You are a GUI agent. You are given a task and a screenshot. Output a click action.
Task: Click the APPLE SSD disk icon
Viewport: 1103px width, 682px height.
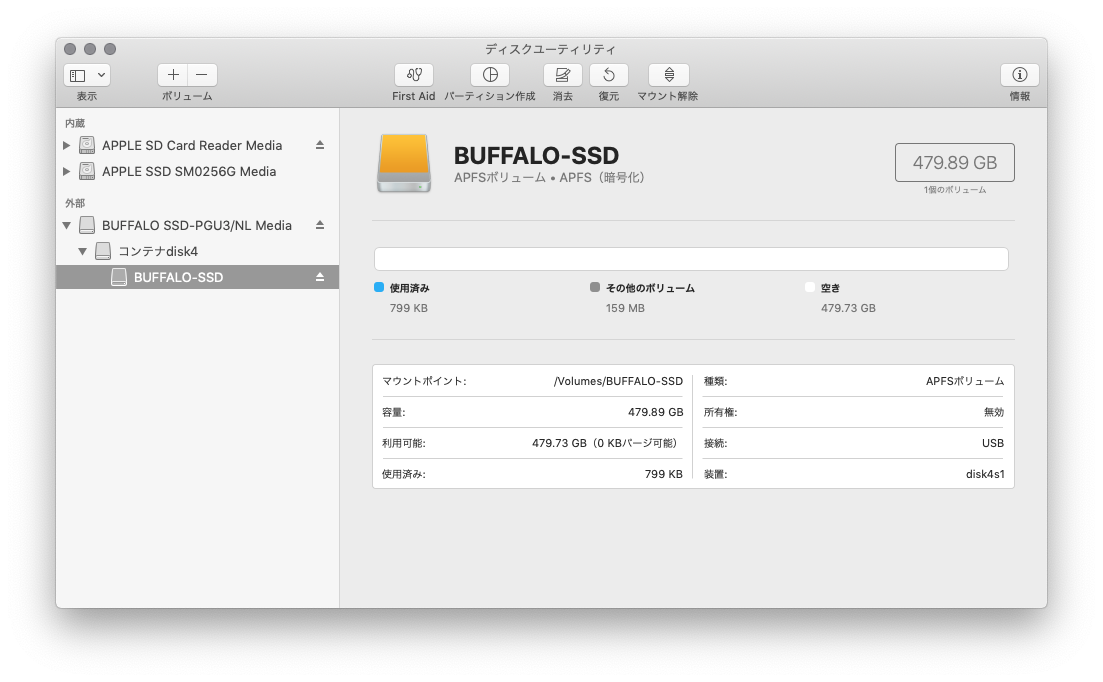(x=87, y=172)
